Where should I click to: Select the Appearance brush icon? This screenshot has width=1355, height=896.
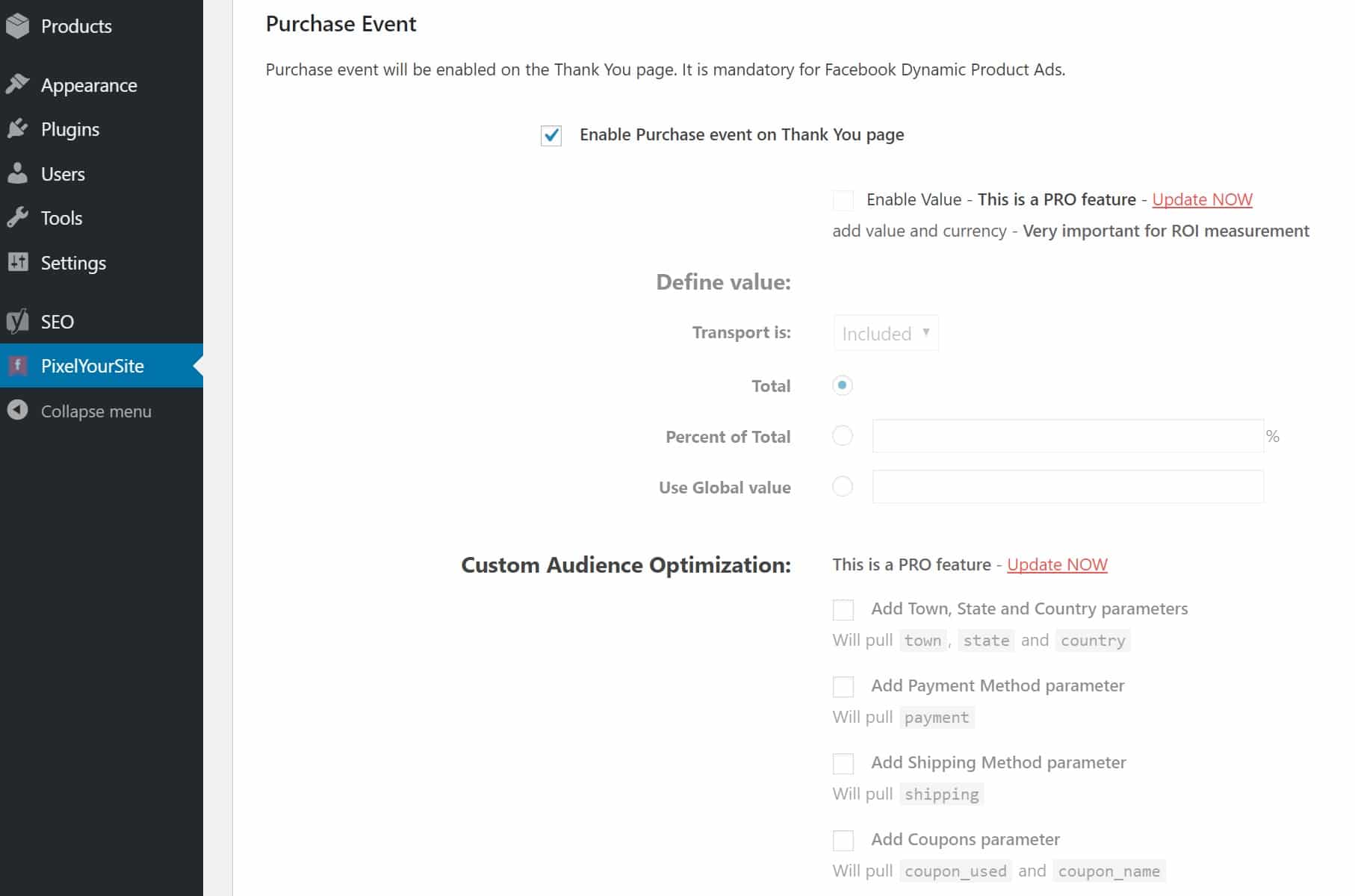point(18,84)
